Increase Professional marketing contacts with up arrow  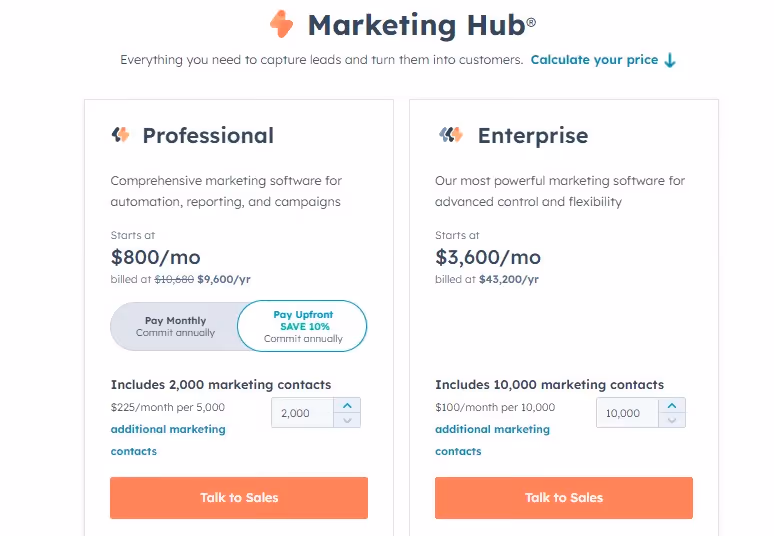(347, 405)
